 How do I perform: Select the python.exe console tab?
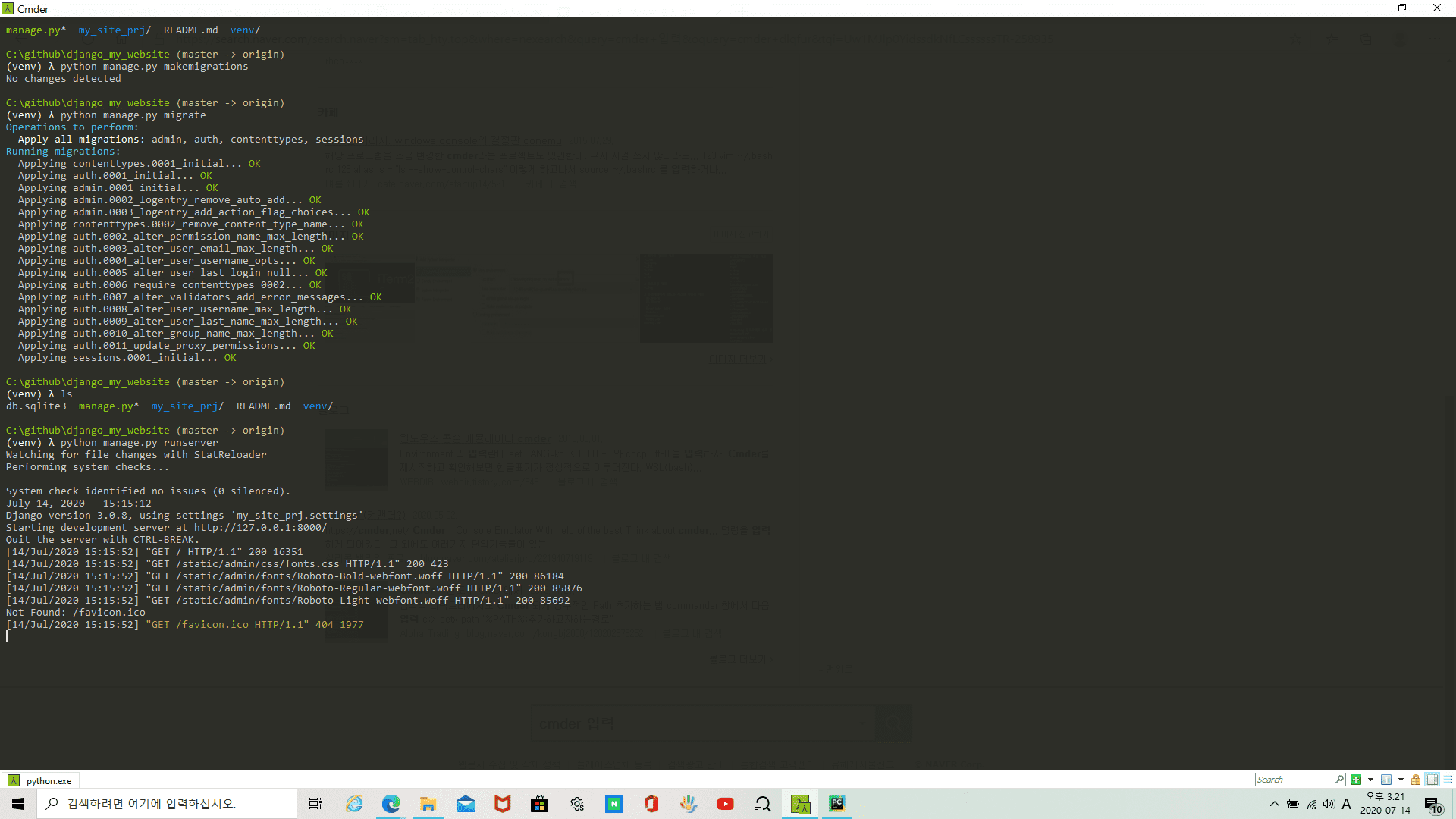point(42,780)
